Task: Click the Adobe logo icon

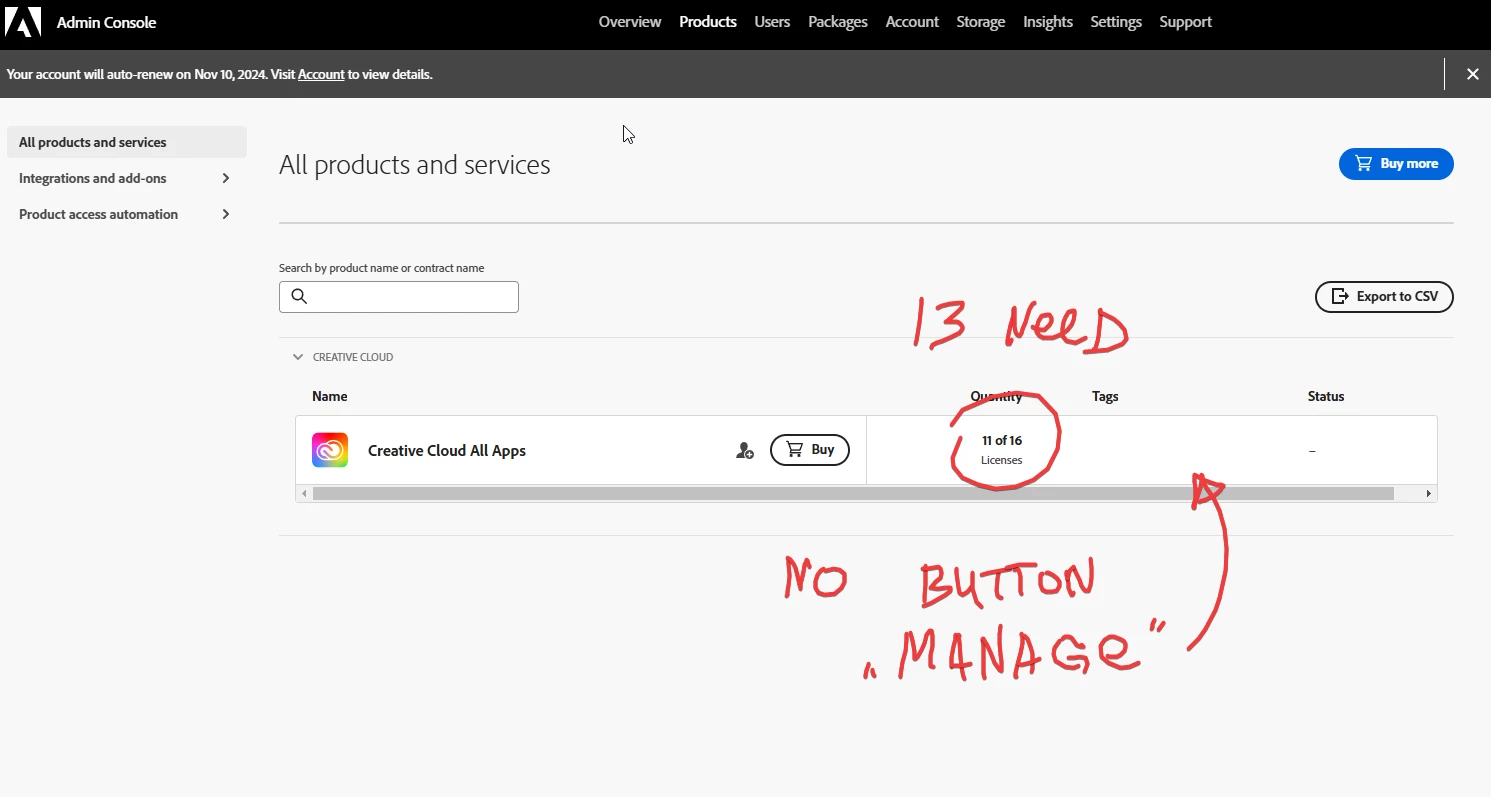Action: pyautogui.click(x=23, y=22)
